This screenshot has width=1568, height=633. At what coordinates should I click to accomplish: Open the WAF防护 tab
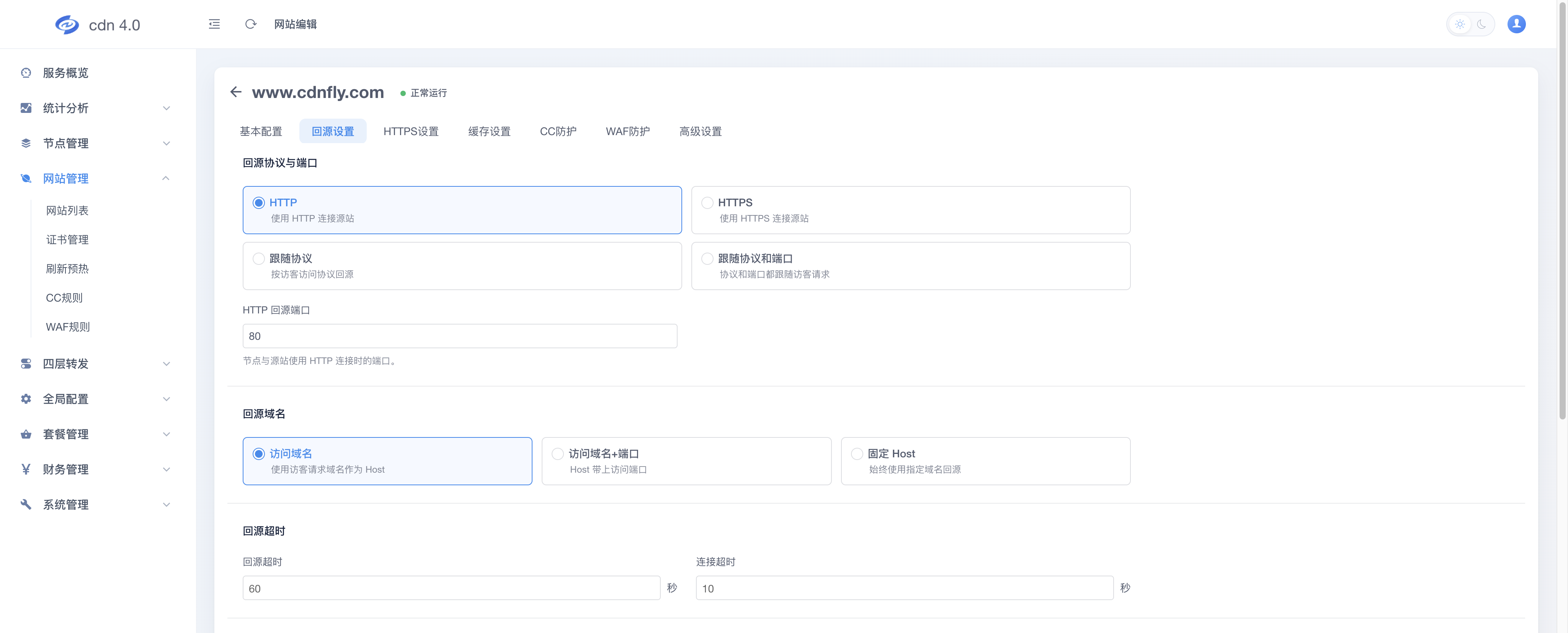[x=627, y=132]
